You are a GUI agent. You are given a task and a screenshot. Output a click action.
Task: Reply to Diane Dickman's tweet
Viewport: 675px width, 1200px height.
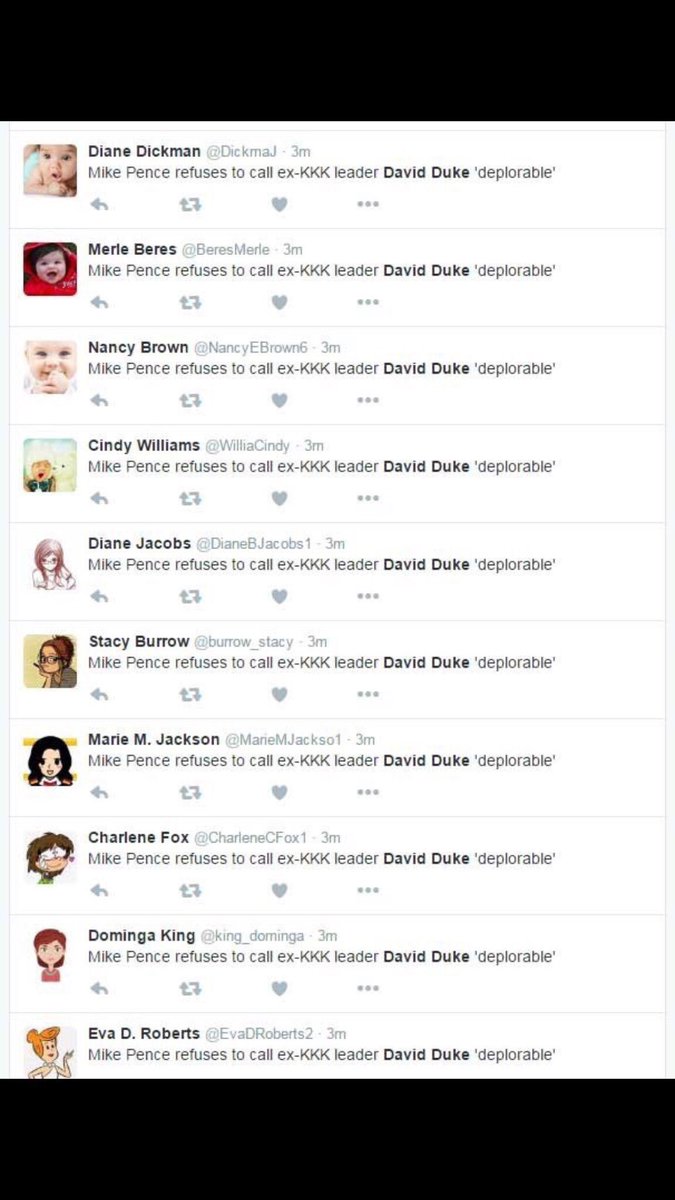(99, 204)
